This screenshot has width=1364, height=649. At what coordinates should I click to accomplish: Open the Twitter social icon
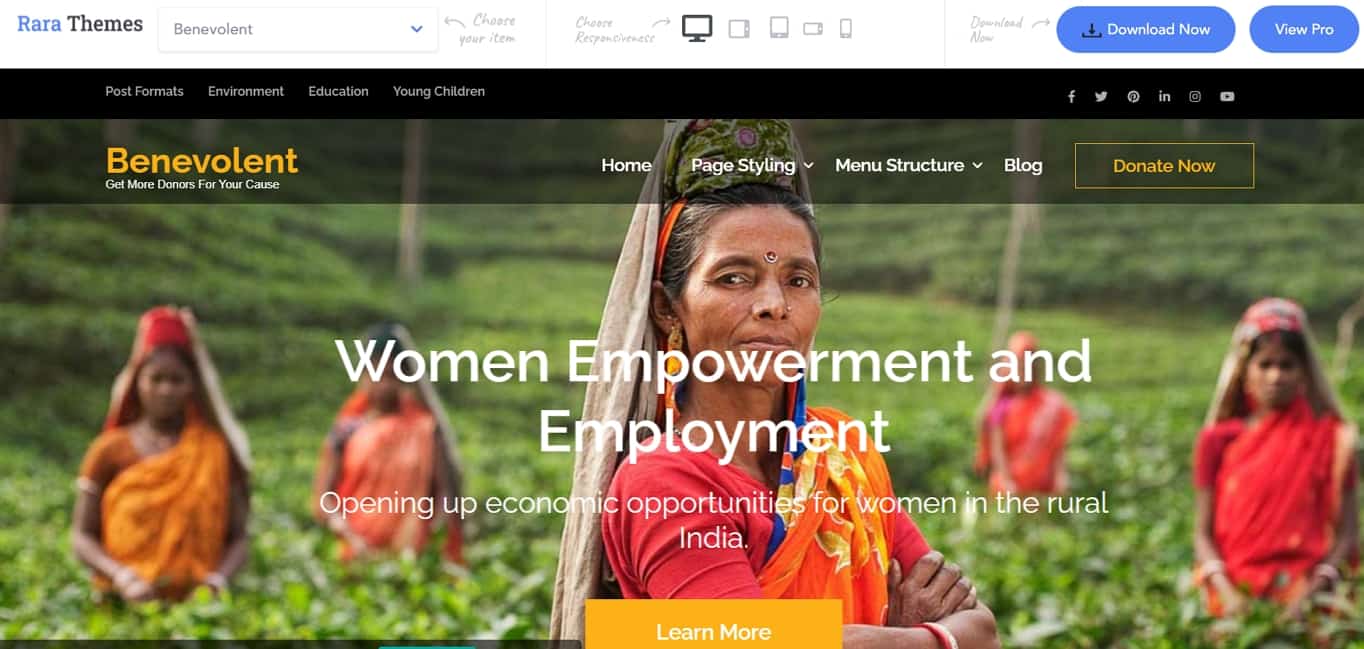(x=1101, y=96)
